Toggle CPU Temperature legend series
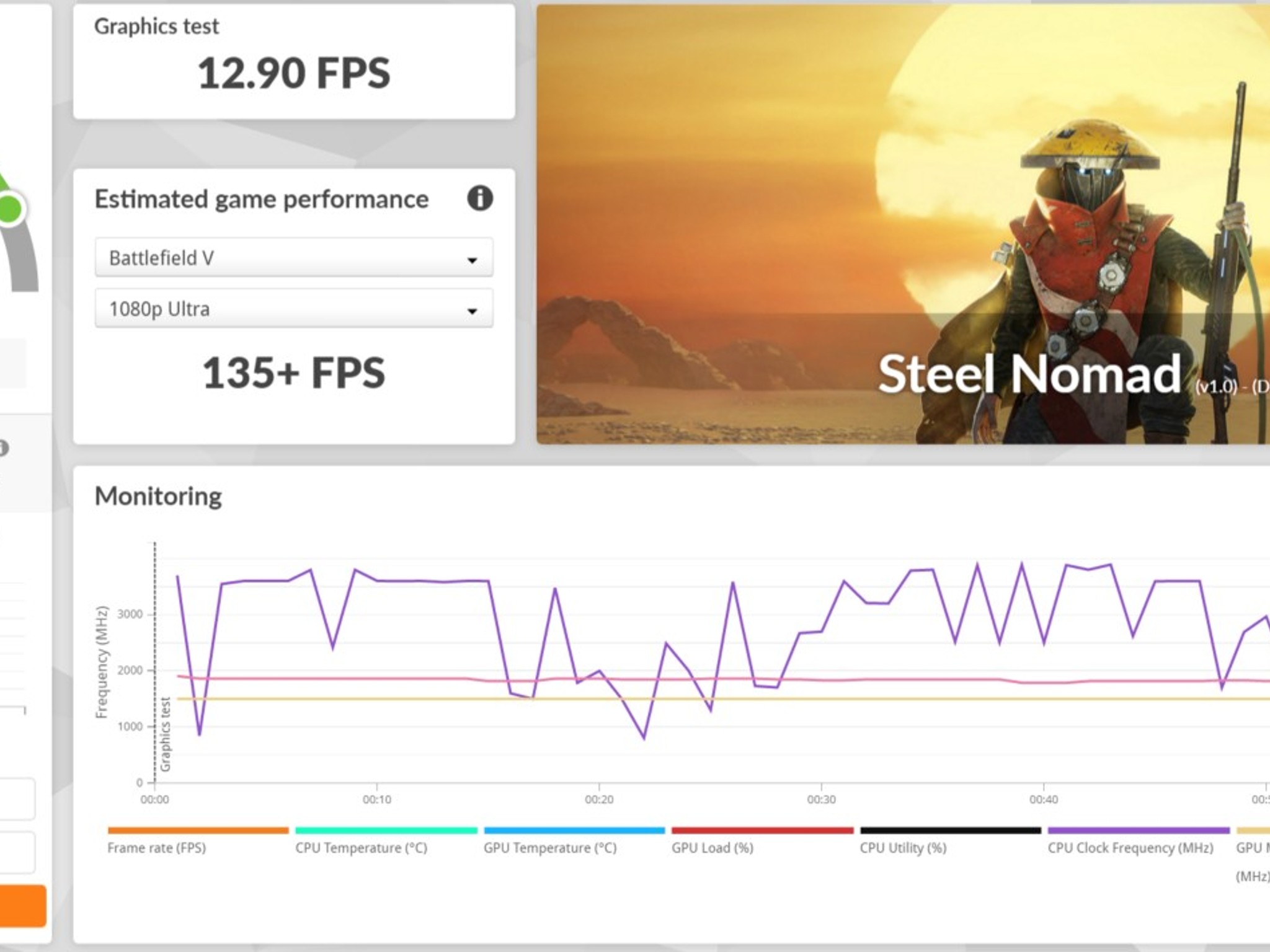Screen dimensions: 1270x952 coord(361,847)
